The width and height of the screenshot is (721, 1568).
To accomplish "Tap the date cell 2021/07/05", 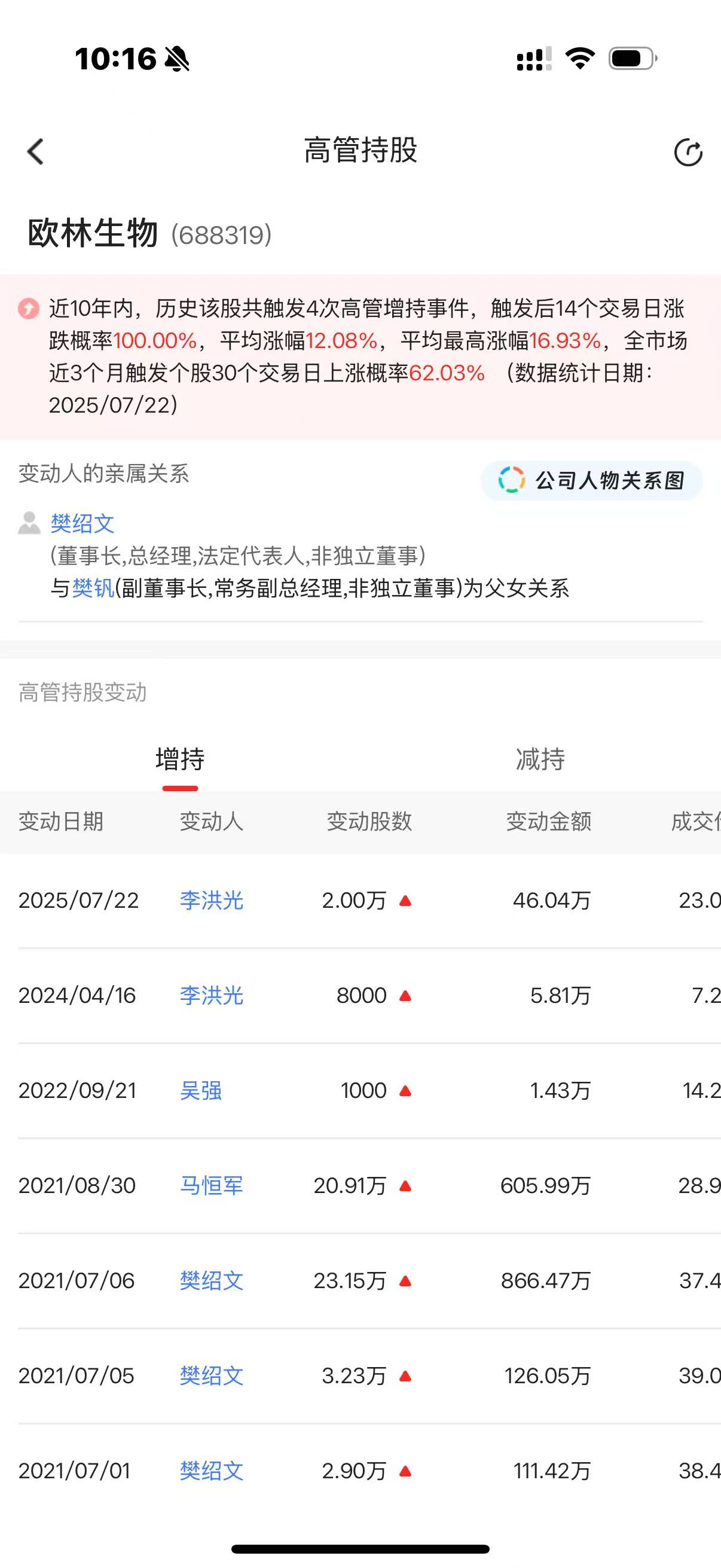I will pyautogui.click(x=76, y=1375).
